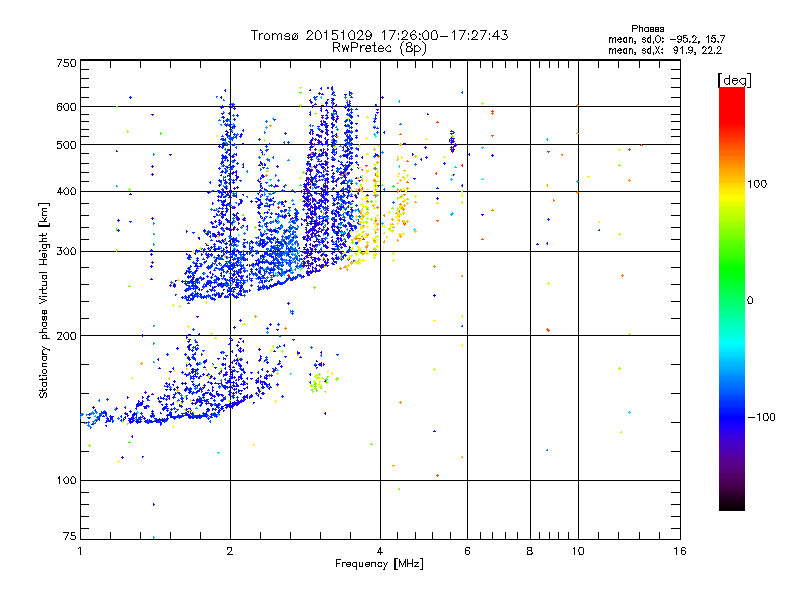Image resolution: width=800 pixels, height=600 pixels.
Task: Click the y-axis tick label "750"
Action: (x=67, y=63)
